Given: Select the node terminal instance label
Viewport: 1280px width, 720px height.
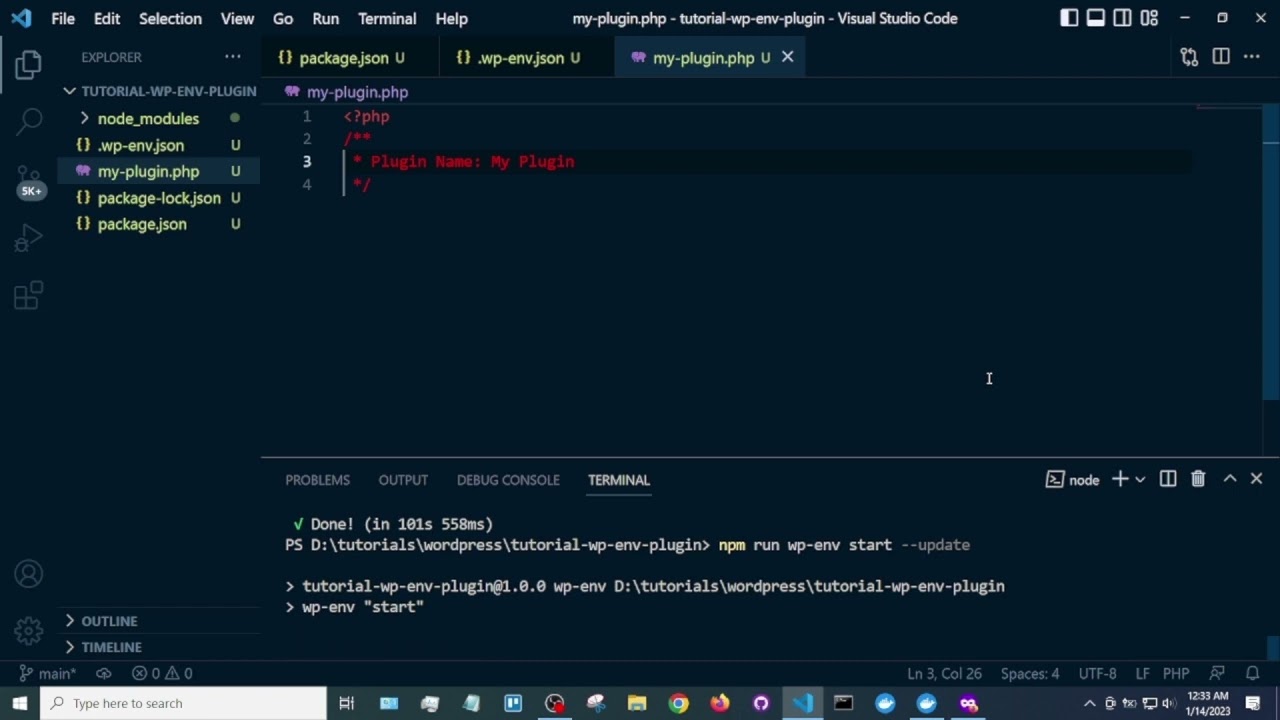Looking at the screenshot, I should (x=1073, y=480).
